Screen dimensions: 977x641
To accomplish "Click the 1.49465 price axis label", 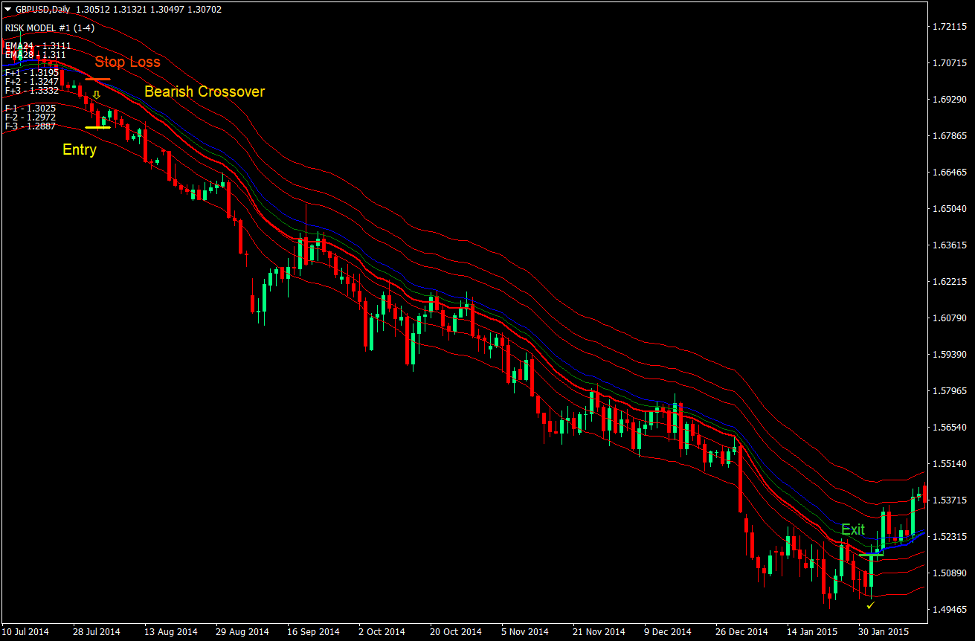I will 948,608.
